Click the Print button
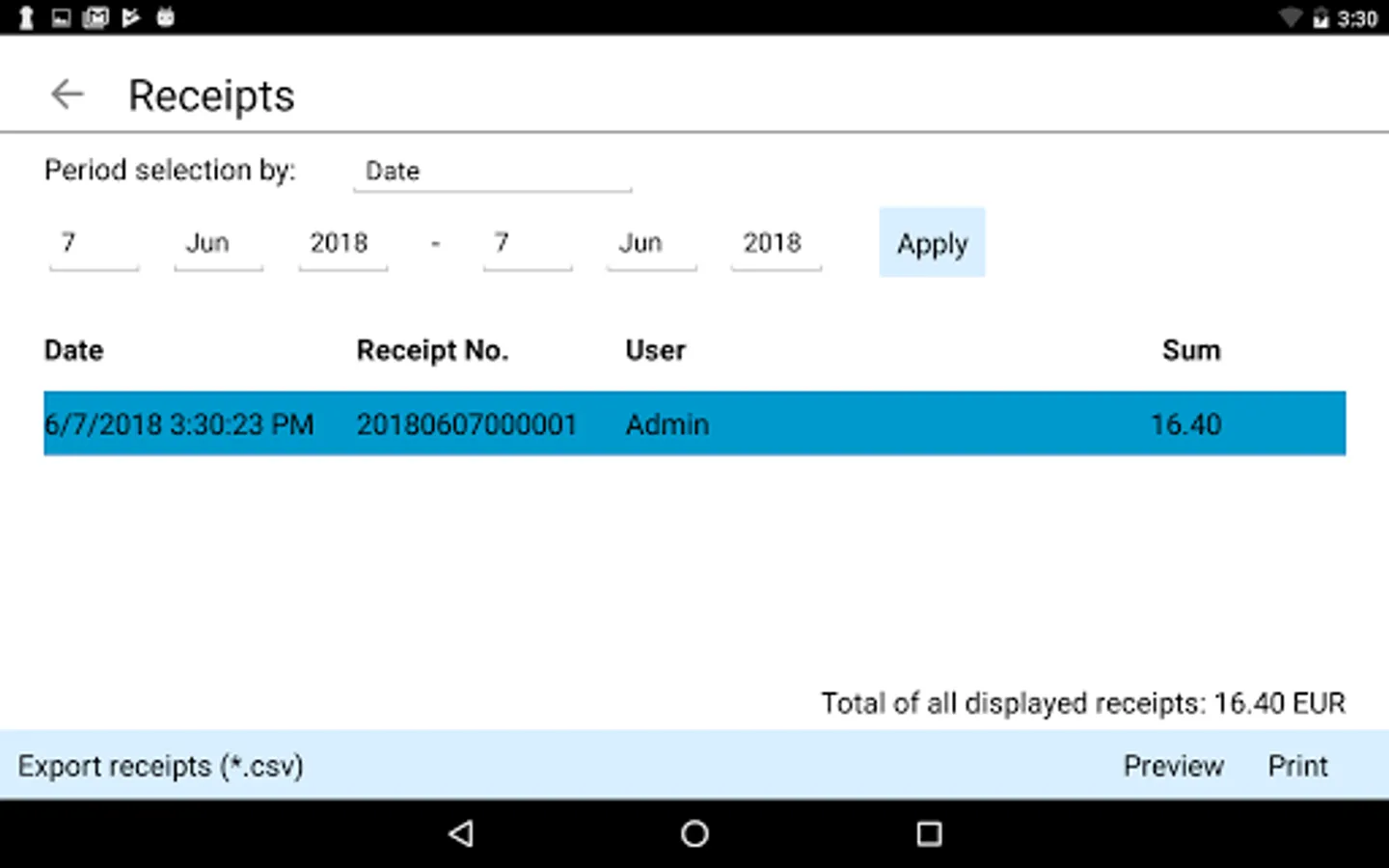The height and width of the screenshot is (868, 1389). click(1297, 766)
